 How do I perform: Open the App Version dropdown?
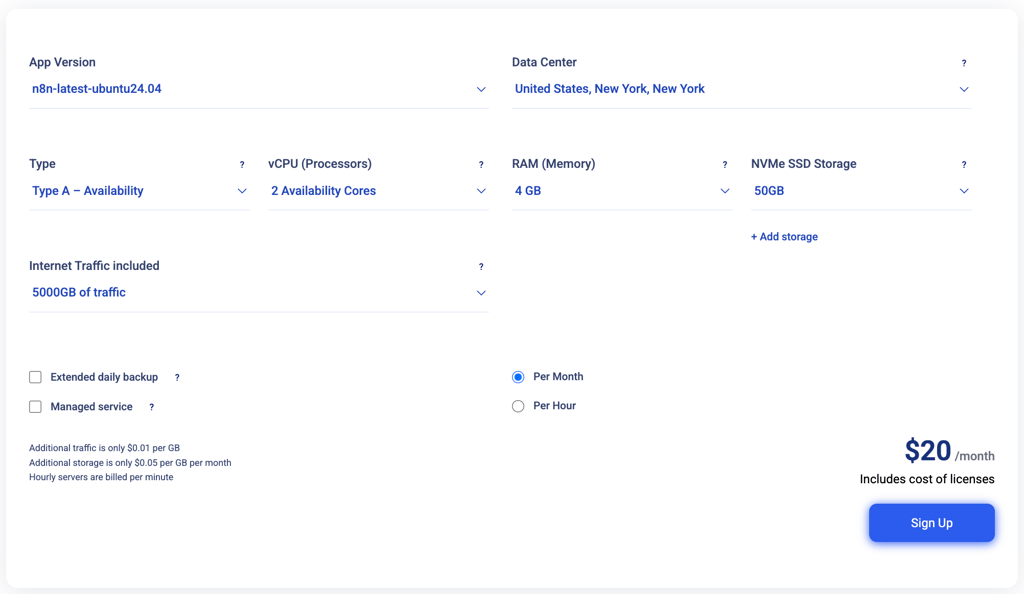(259, 89)
